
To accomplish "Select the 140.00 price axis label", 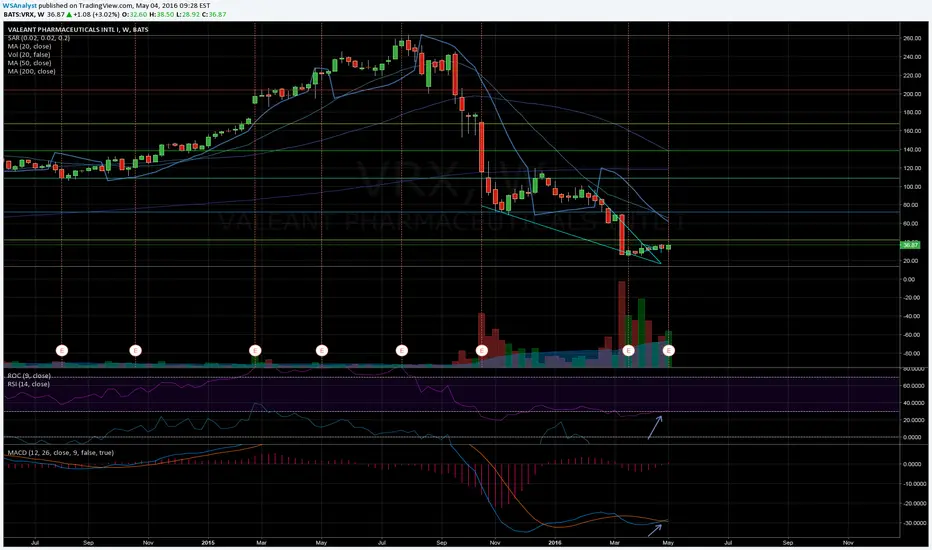I will [x=912, y=150].
